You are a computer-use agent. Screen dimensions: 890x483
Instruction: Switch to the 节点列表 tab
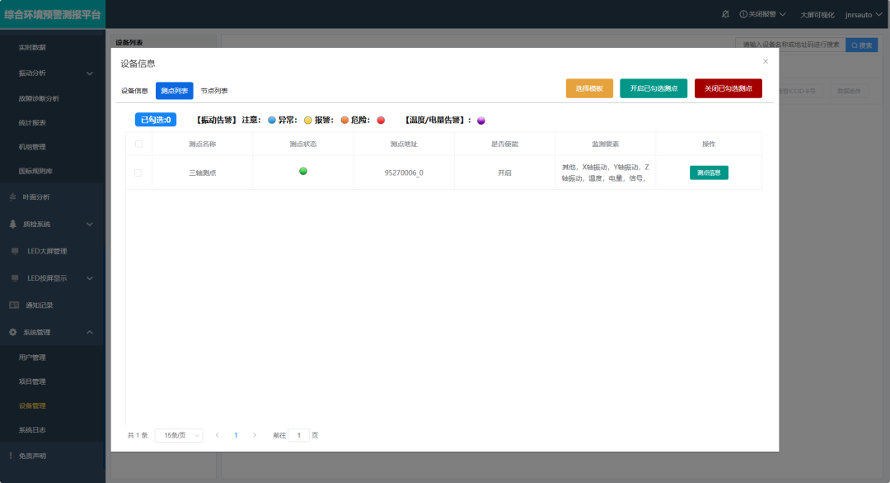click(214, 91)
